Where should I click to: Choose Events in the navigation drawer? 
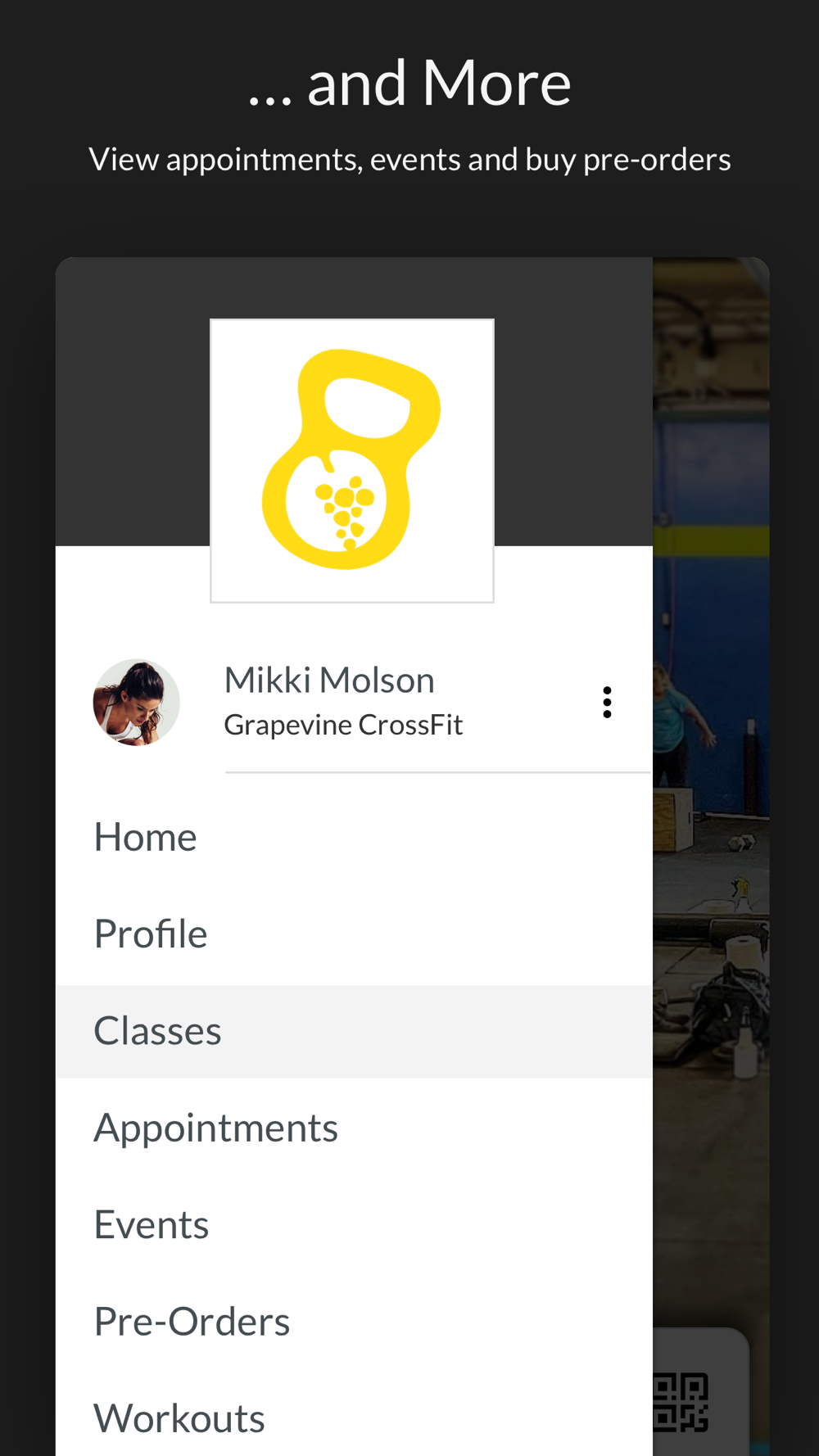354,1224
